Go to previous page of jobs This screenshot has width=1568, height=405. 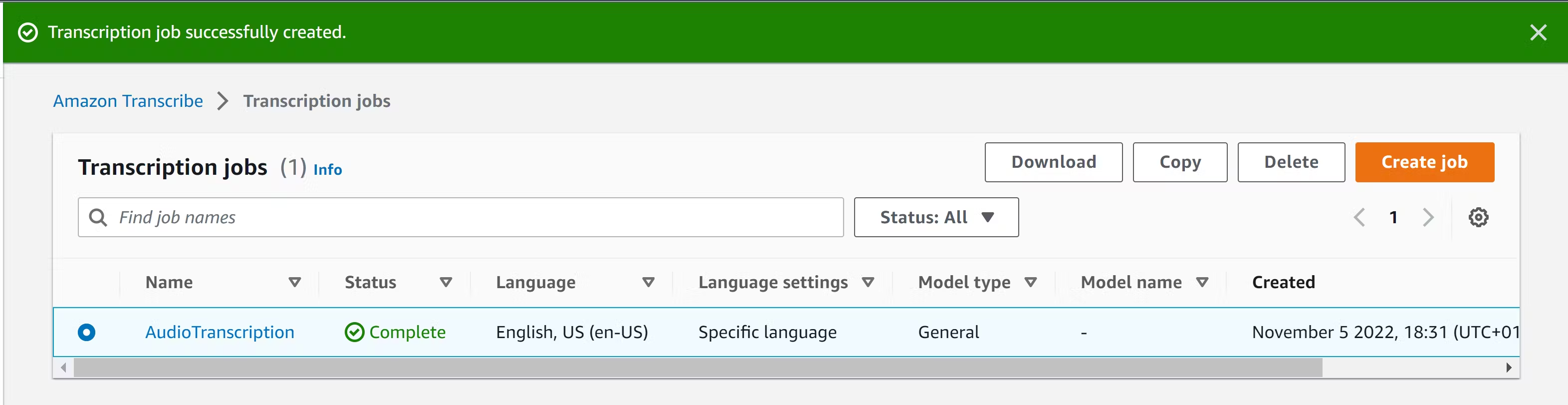1359,217
